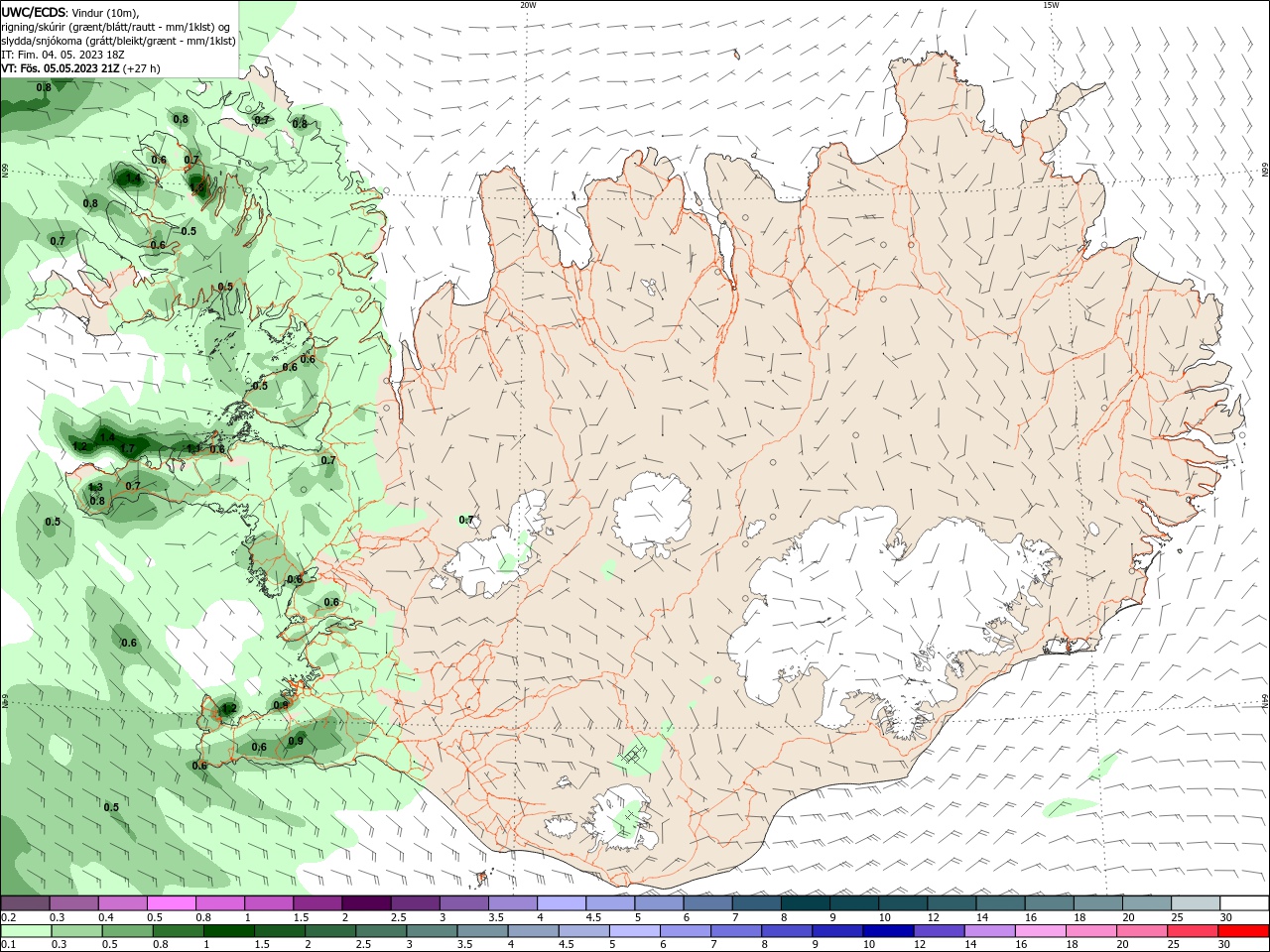The height and width of the screenshot is (952, 1270).
Task: Click the 30 label in the upper legend row
Action: 1226,917
